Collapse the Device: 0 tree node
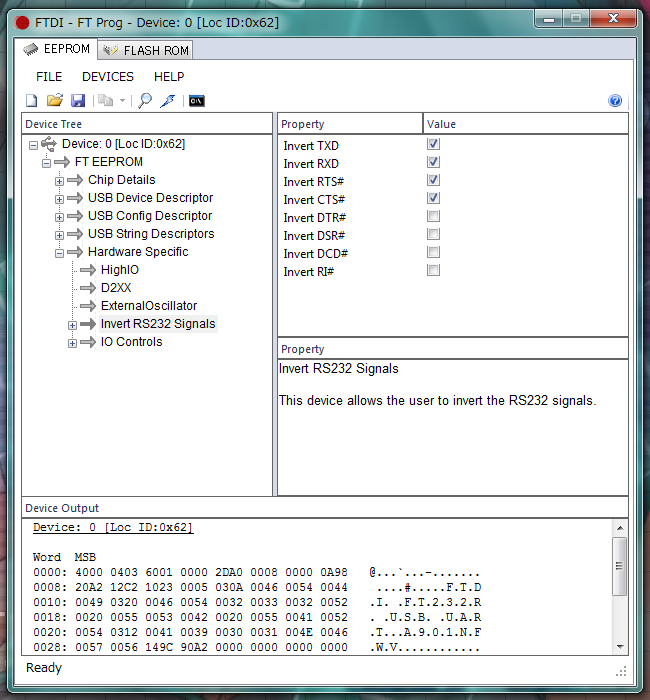The width and height of the screenshot is (650, 700). point(33,146)
